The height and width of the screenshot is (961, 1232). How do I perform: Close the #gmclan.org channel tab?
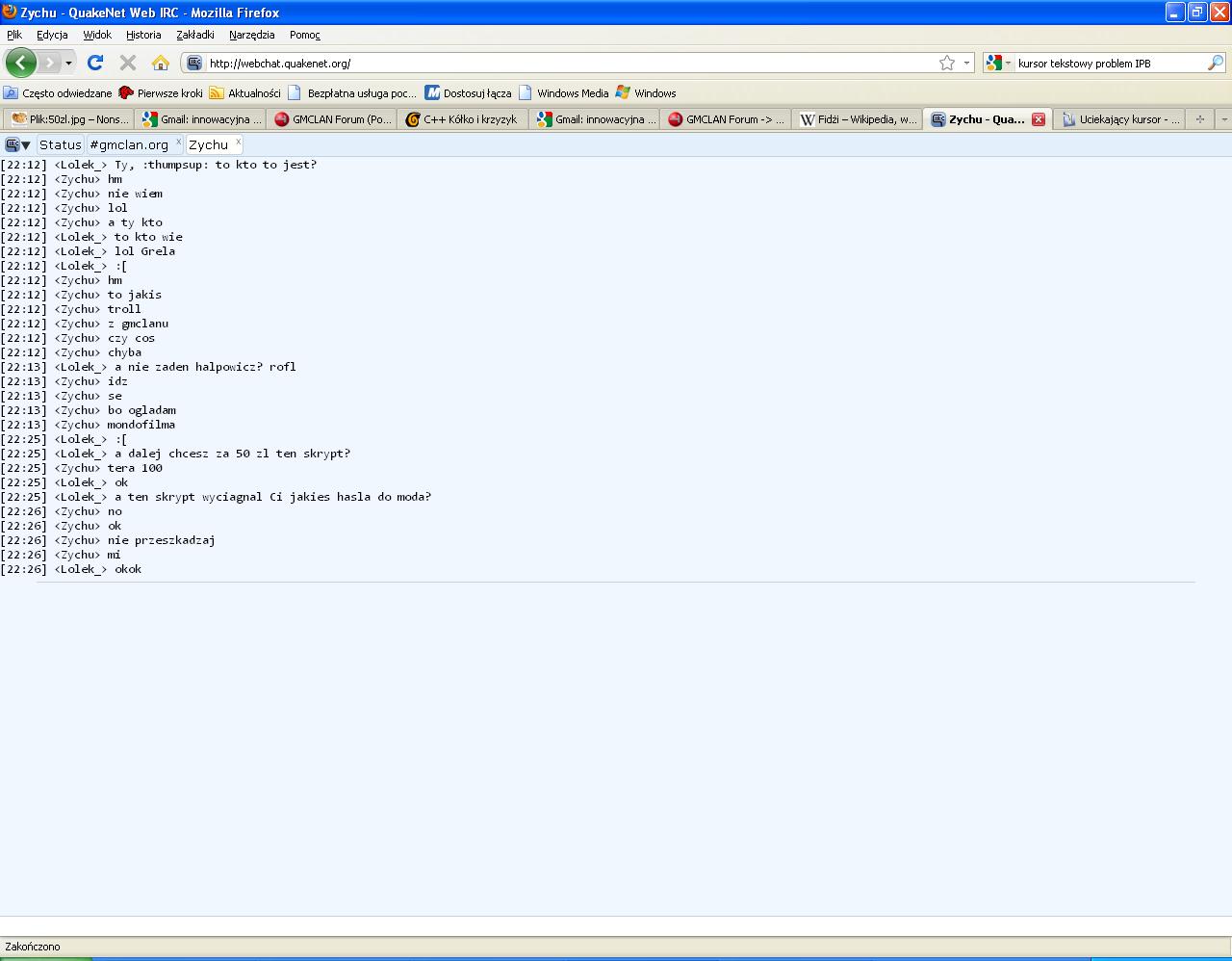coord(178,142)
